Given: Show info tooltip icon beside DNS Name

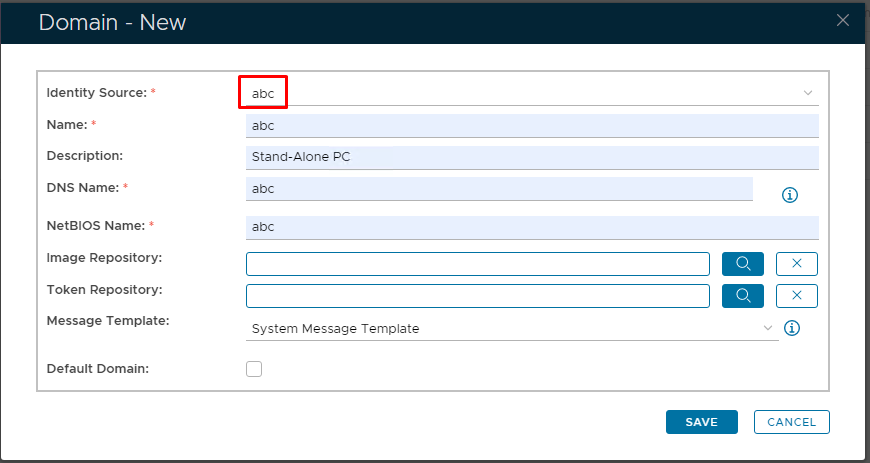Looking at the screenshot, I should pos(789,195).
